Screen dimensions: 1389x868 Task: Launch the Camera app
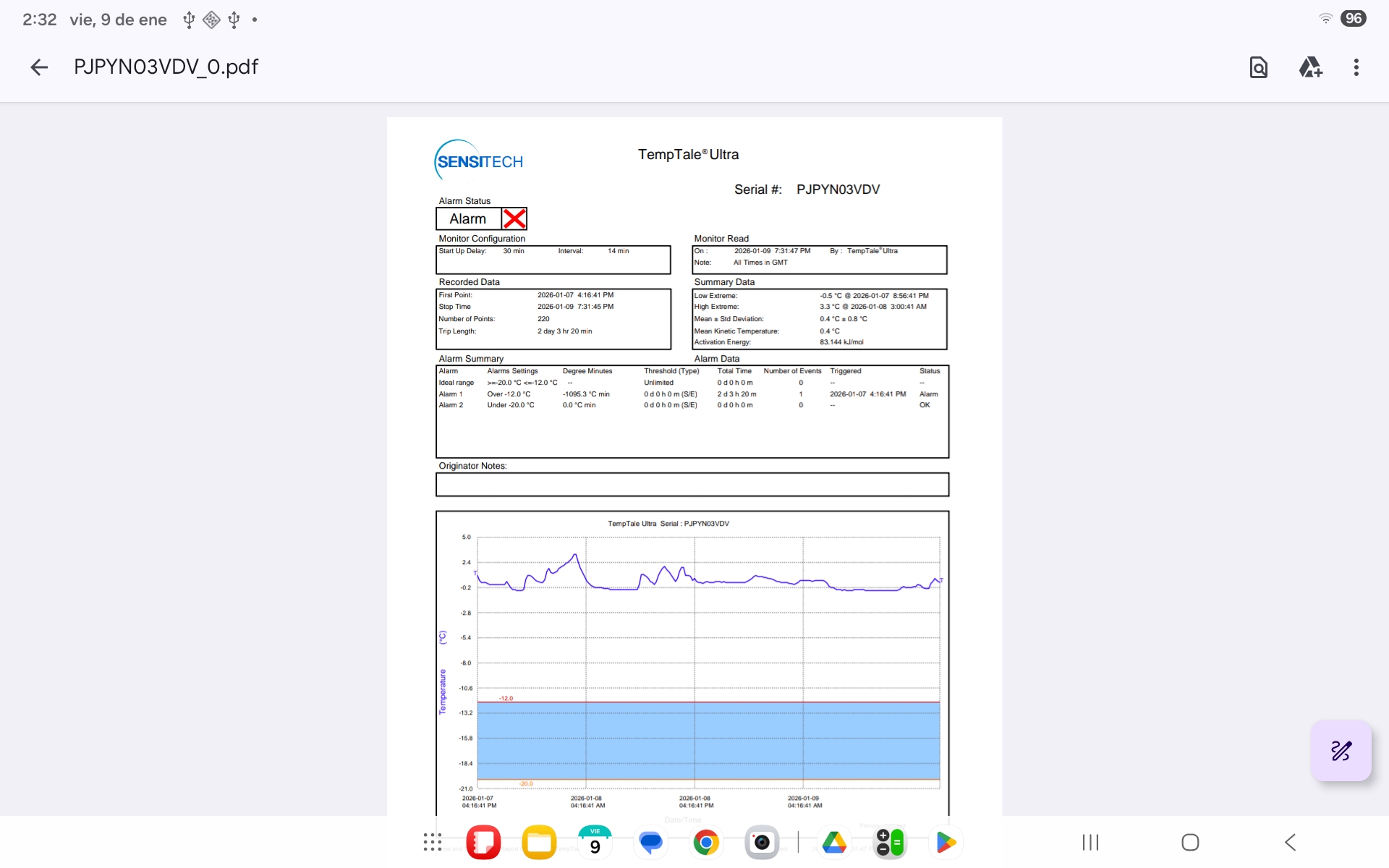click(762, 843)
